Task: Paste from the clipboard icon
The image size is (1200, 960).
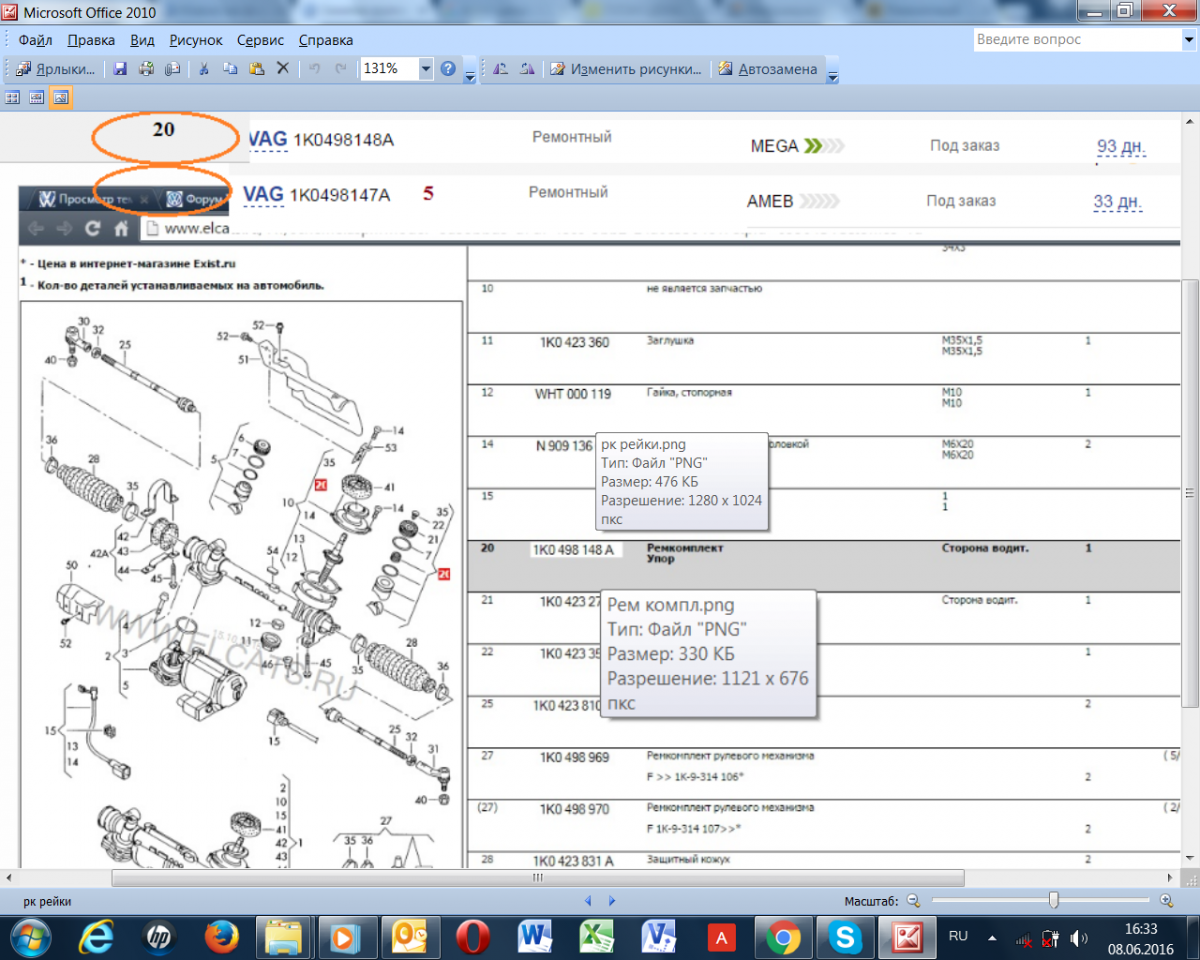Action: coord(256,69)
